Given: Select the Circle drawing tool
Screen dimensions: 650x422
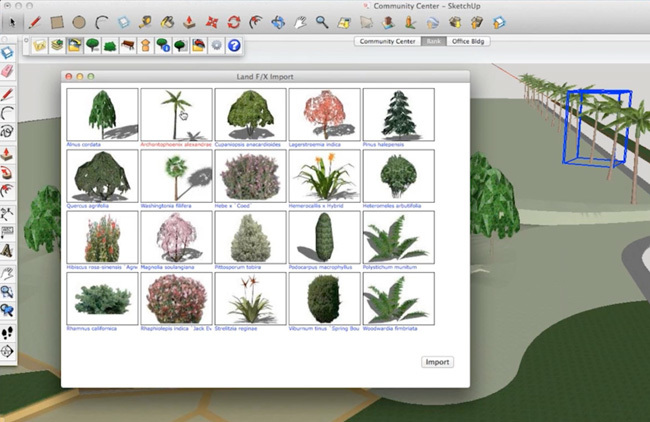Looking at the screenshot, I should click(79, 20).
